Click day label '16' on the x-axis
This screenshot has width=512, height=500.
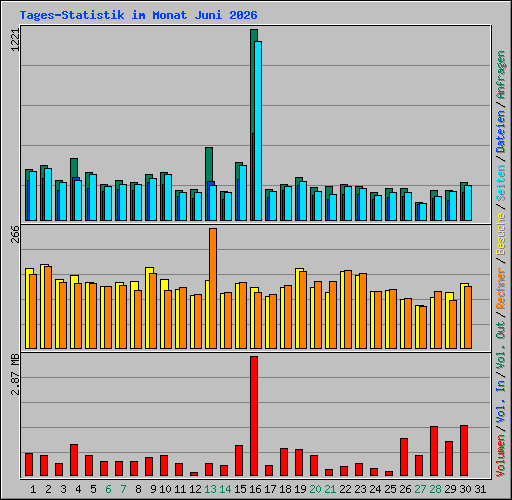[x=255, y=489]
